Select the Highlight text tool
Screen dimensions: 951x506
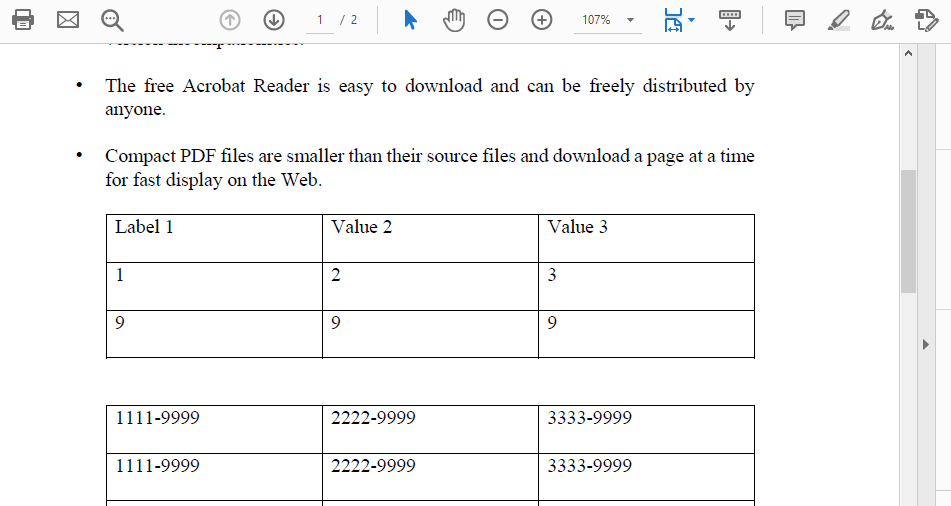pos(839,20)
